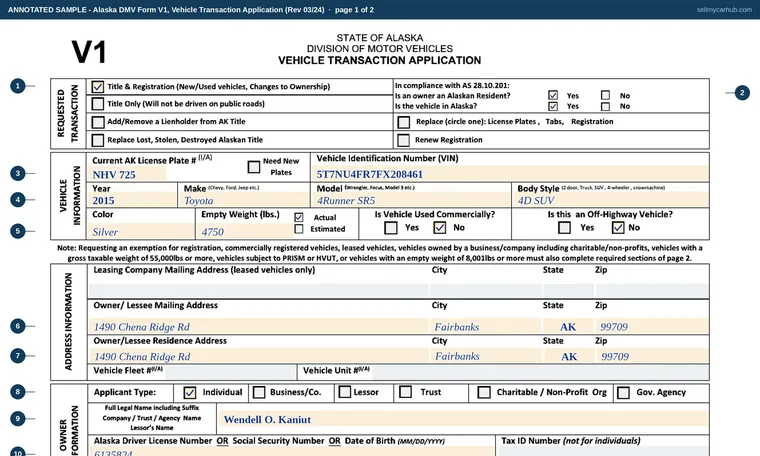Viewport: 760px width, 456px height.
Task: Toggle Yes for Alaskan Resident owner
Action: point(553,95)
